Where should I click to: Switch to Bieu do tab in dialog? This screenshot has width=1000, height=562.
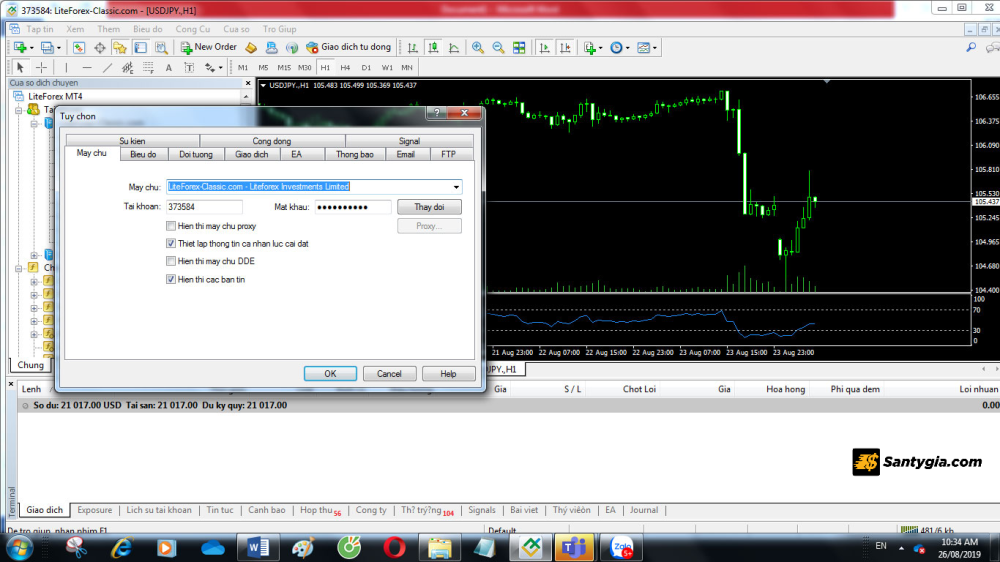point(143,154)
